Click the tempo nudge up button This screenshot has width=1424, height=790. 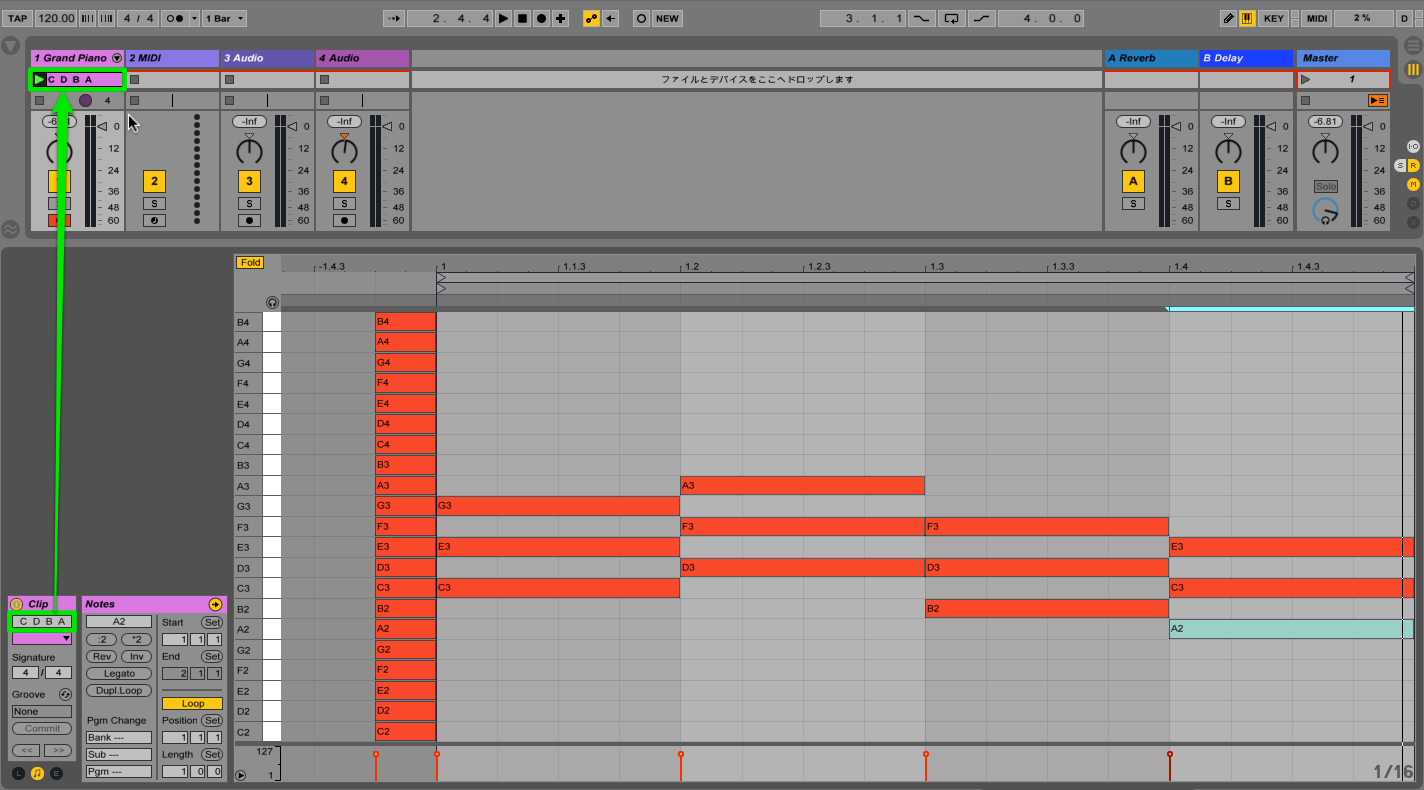(x=105, y=18)
